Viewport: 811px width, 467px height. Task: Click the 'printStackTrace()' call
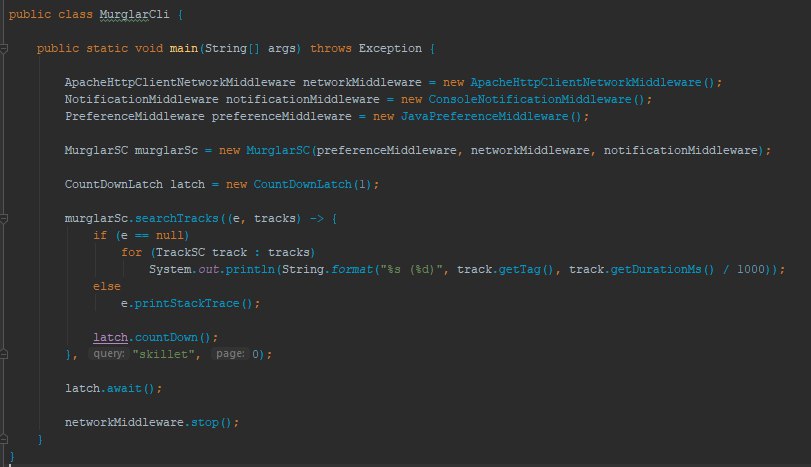193,304
